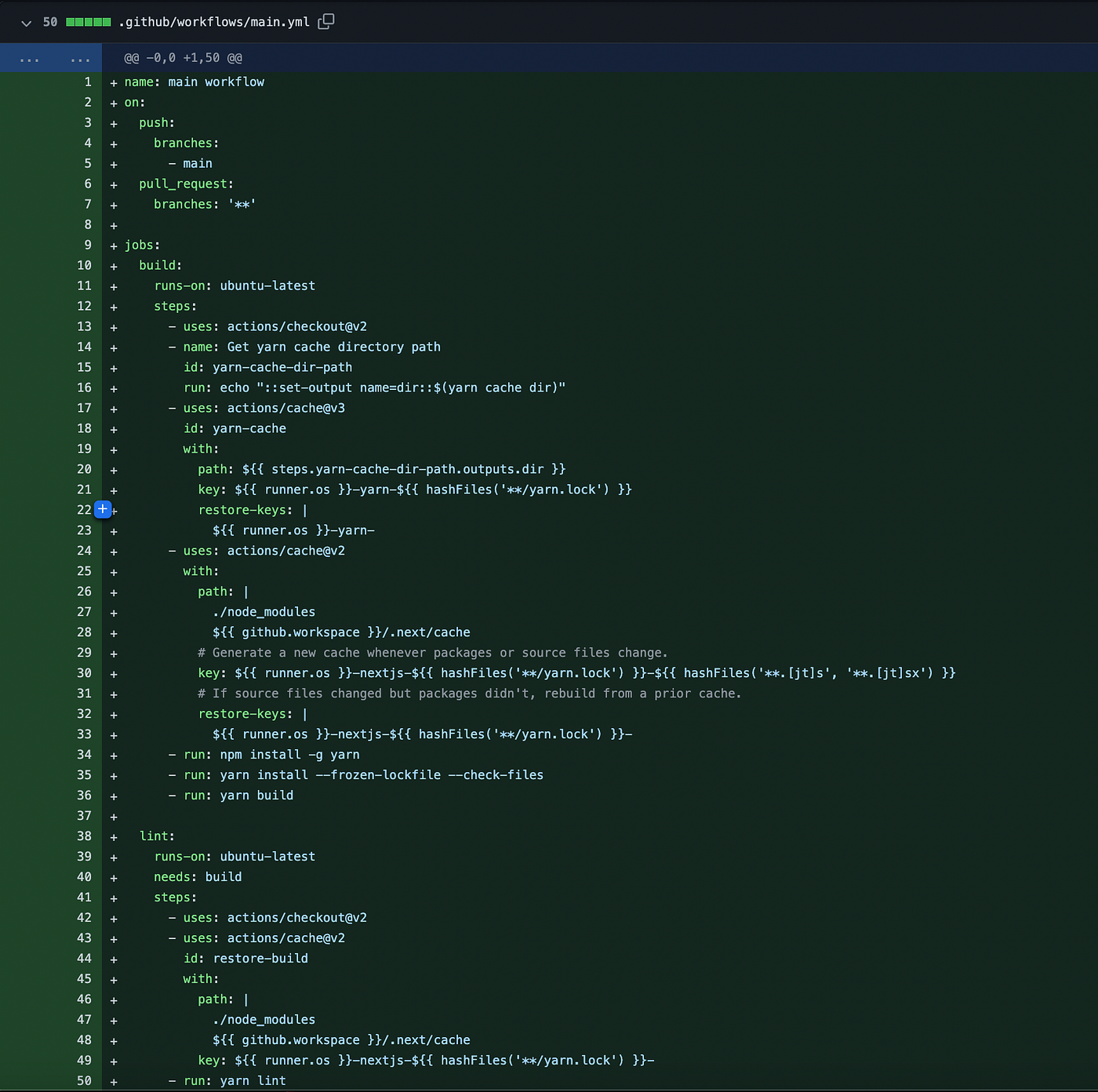Image resolution: width=1098 pixels, height=1092 pixels.
Task: Select line number 13
Action: (85, 326)
